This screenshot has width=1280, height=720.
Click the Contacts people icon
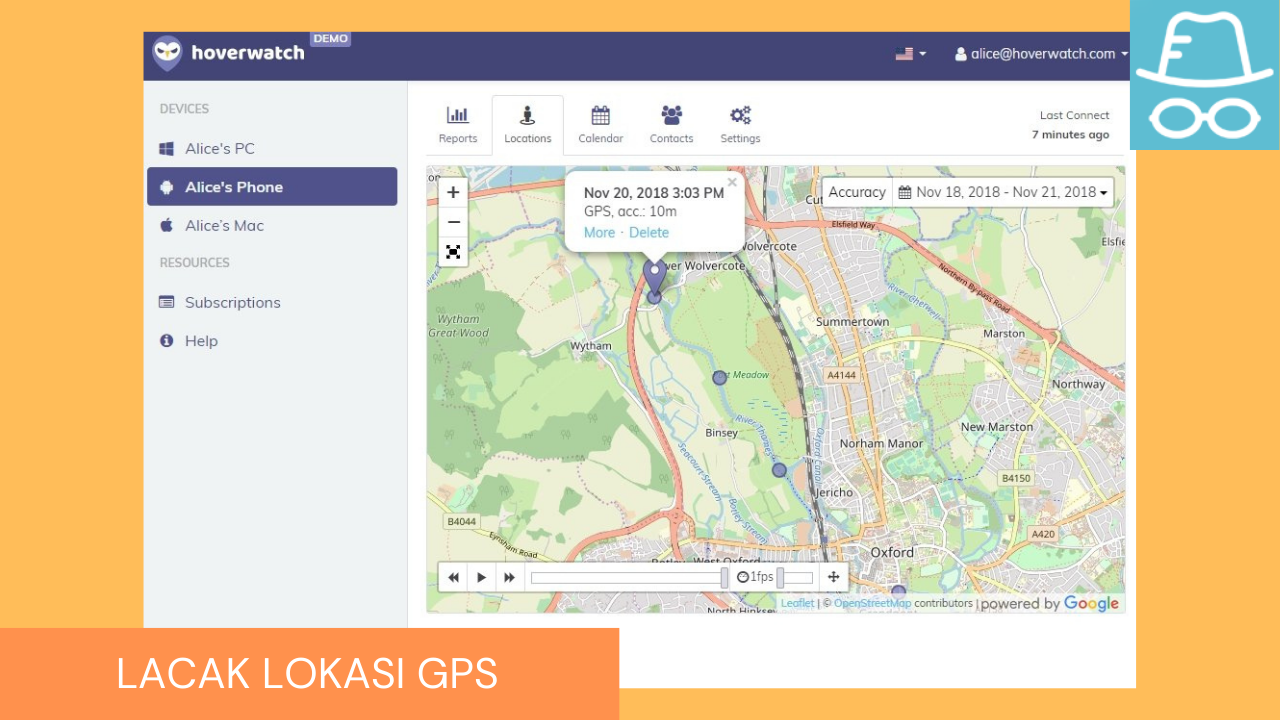[671, 115]
